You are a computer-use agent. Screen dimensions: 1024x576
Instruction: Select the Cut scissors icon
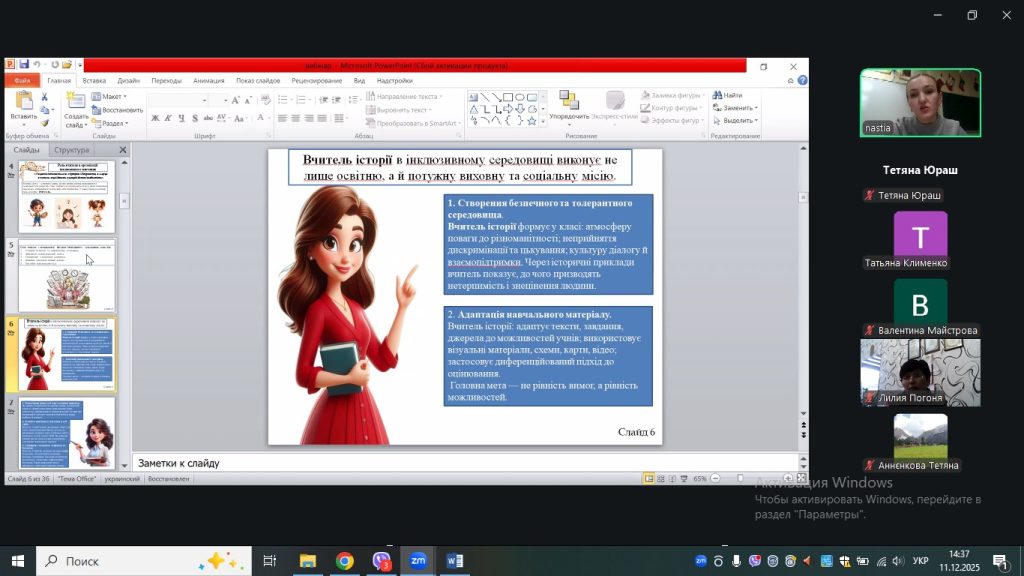pyautogui.click(x=46, y=97)
